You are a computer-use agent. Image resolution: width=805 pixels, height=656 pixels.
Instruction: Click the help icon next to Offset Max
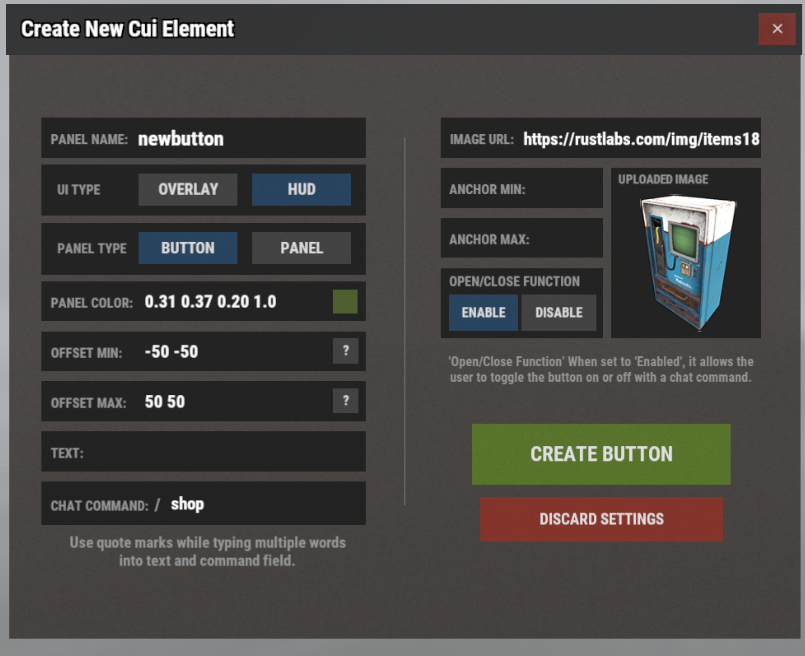tap(345, 401)
